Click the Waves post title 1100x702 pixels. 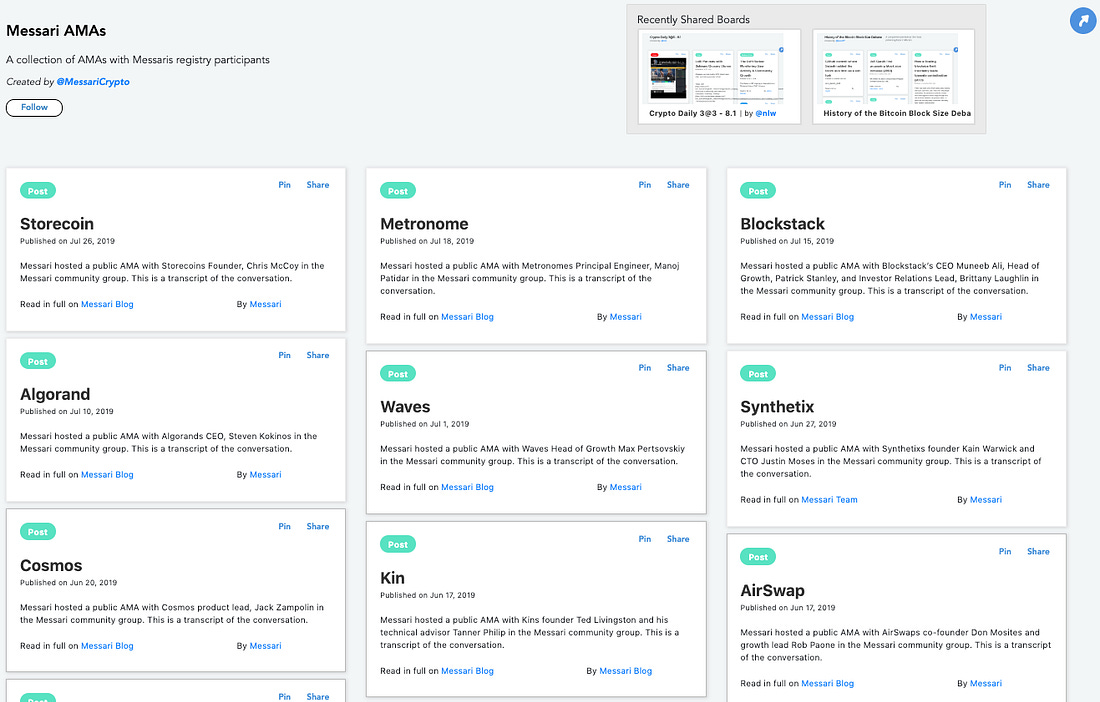(405, 407)
